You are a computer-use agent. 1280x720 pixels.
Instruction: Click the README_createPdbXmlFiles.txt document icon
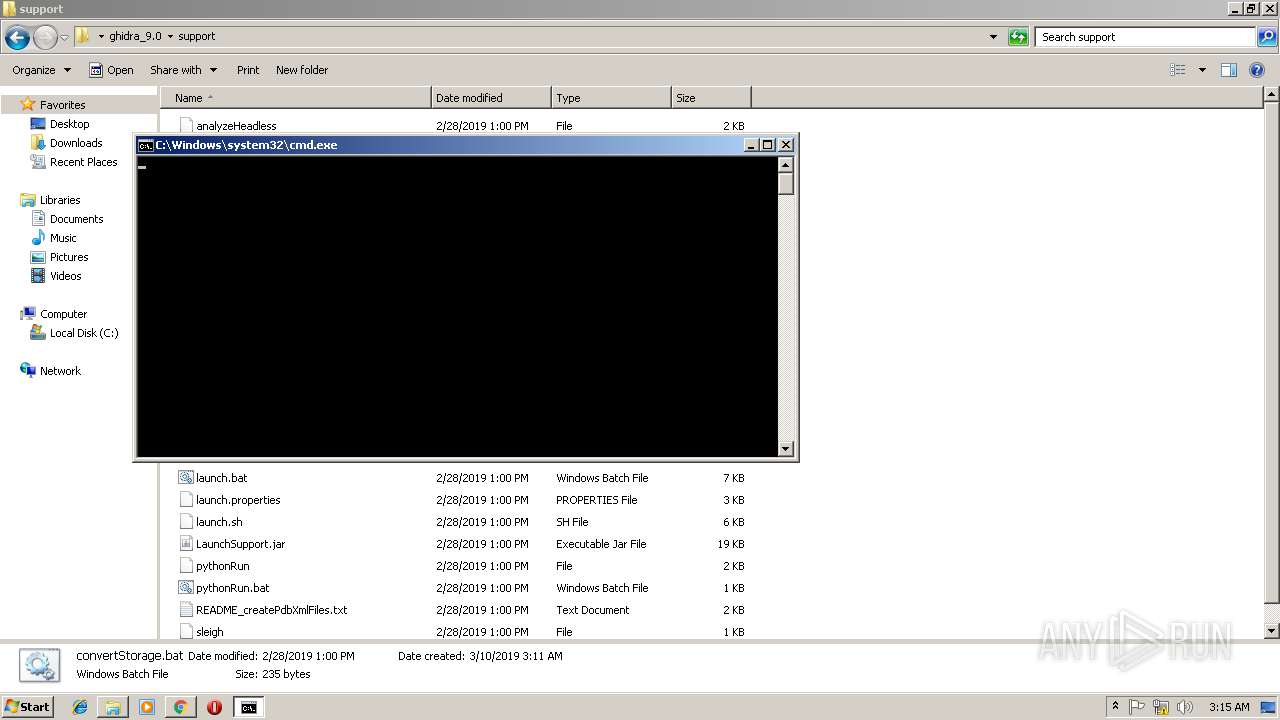[x=186, y=610]
